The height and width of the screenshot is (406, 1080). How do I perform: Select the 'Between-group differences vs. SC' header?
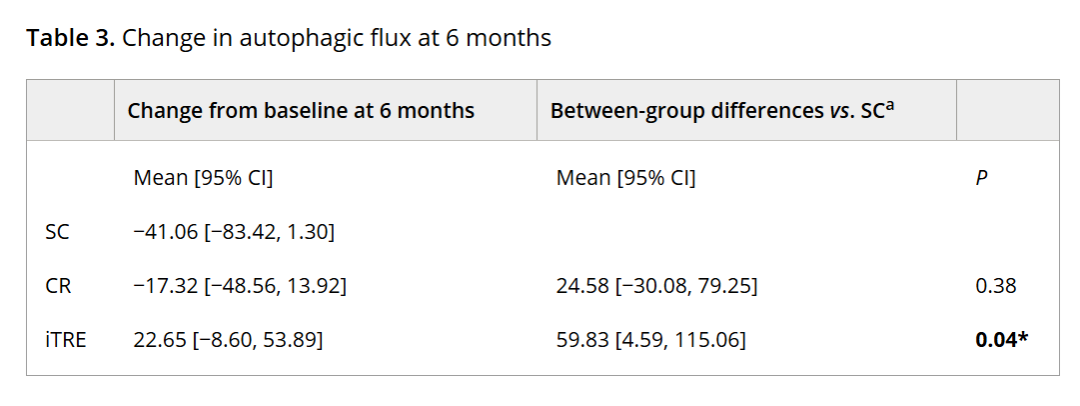tap(713, 110)
